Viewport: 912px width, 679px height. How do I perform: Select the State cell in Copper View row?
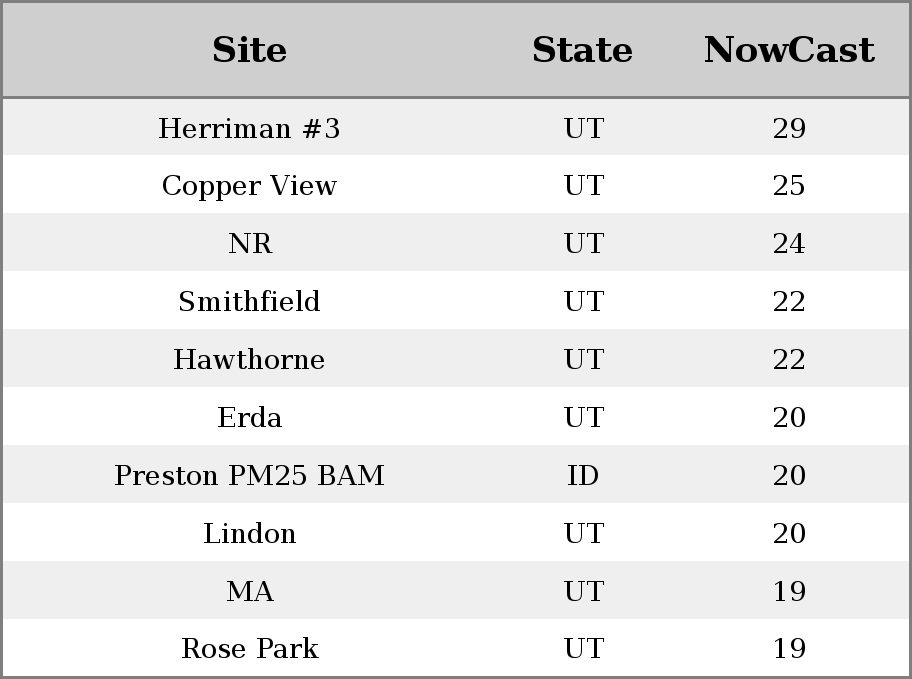pyautogui.click(x=583, y=186)
